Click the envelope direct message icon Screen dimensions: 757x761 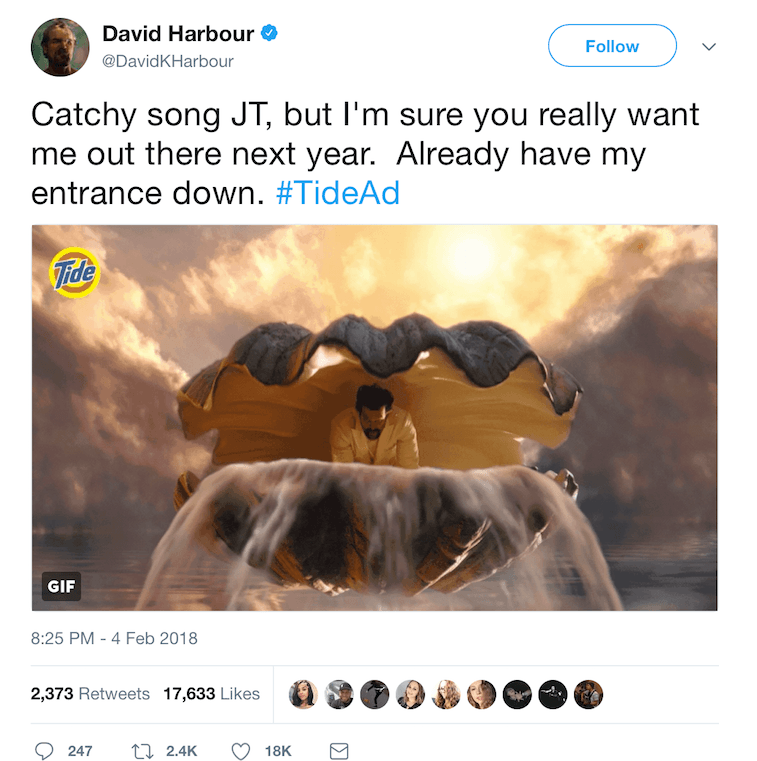339,751
